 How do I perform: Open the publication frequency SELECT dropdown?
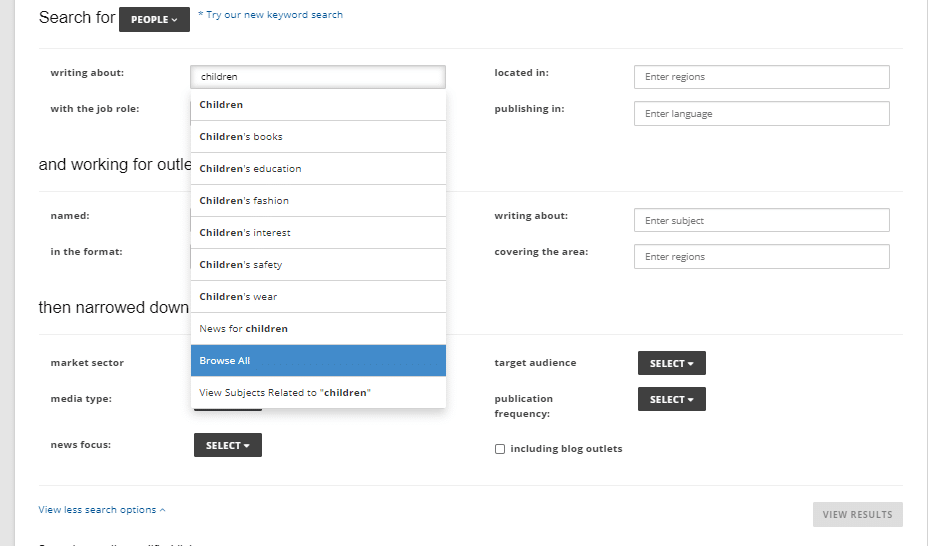coord(671,399)
